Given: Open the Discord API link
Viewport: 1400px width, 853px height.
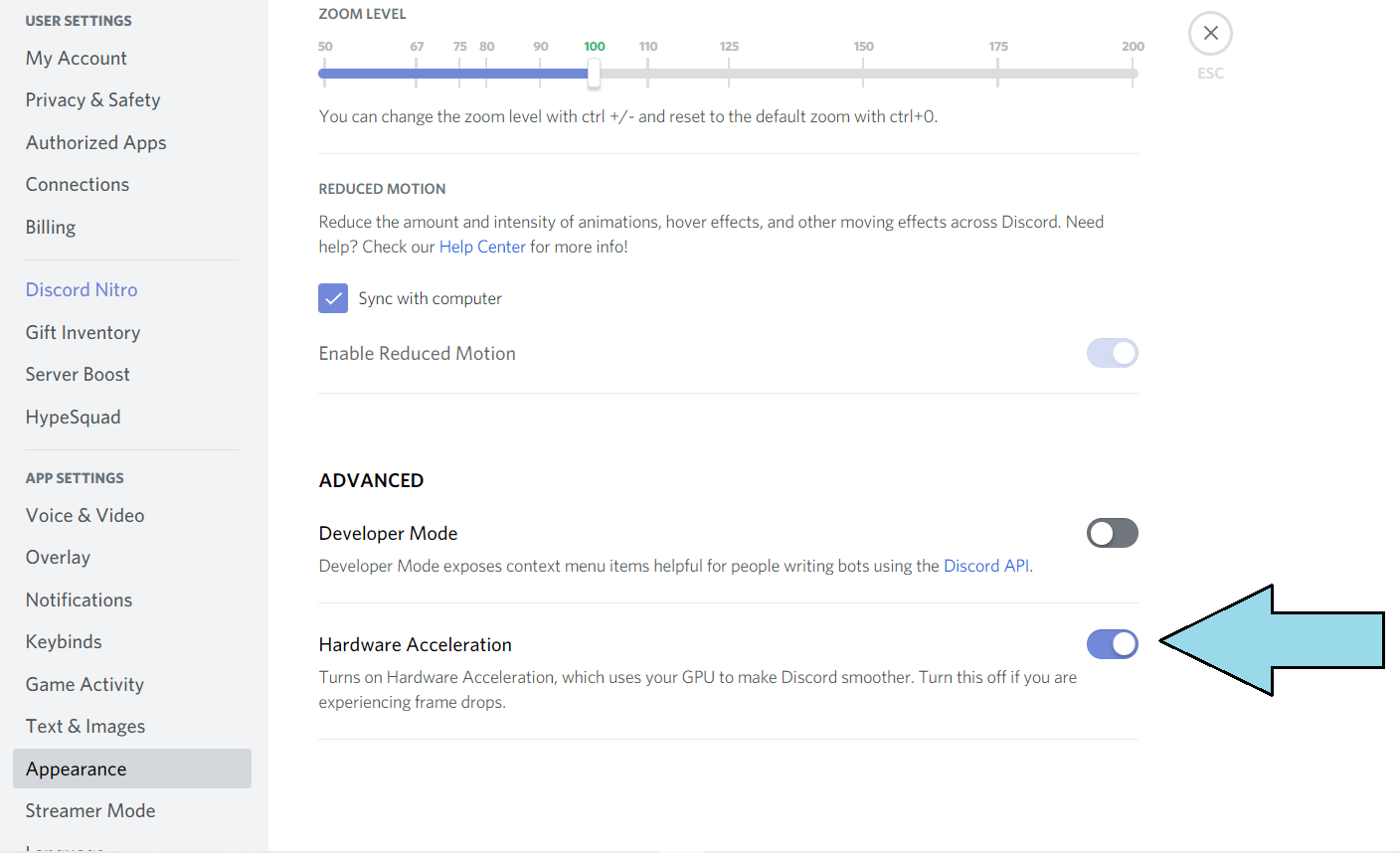Looking at the screenshot, I should click(x=986, y=566).
